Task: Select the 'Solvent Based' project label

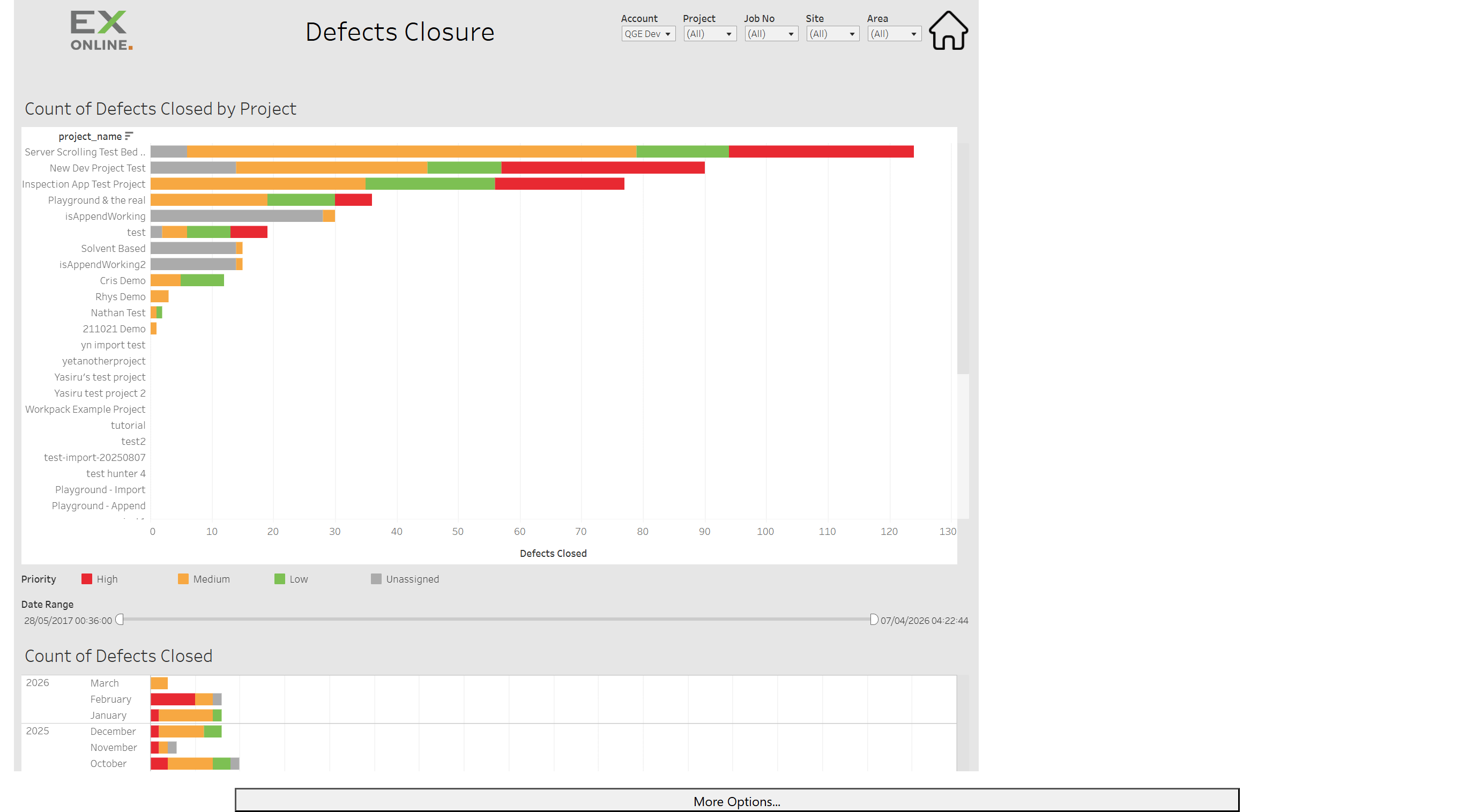Action: (x=113, y=248)
